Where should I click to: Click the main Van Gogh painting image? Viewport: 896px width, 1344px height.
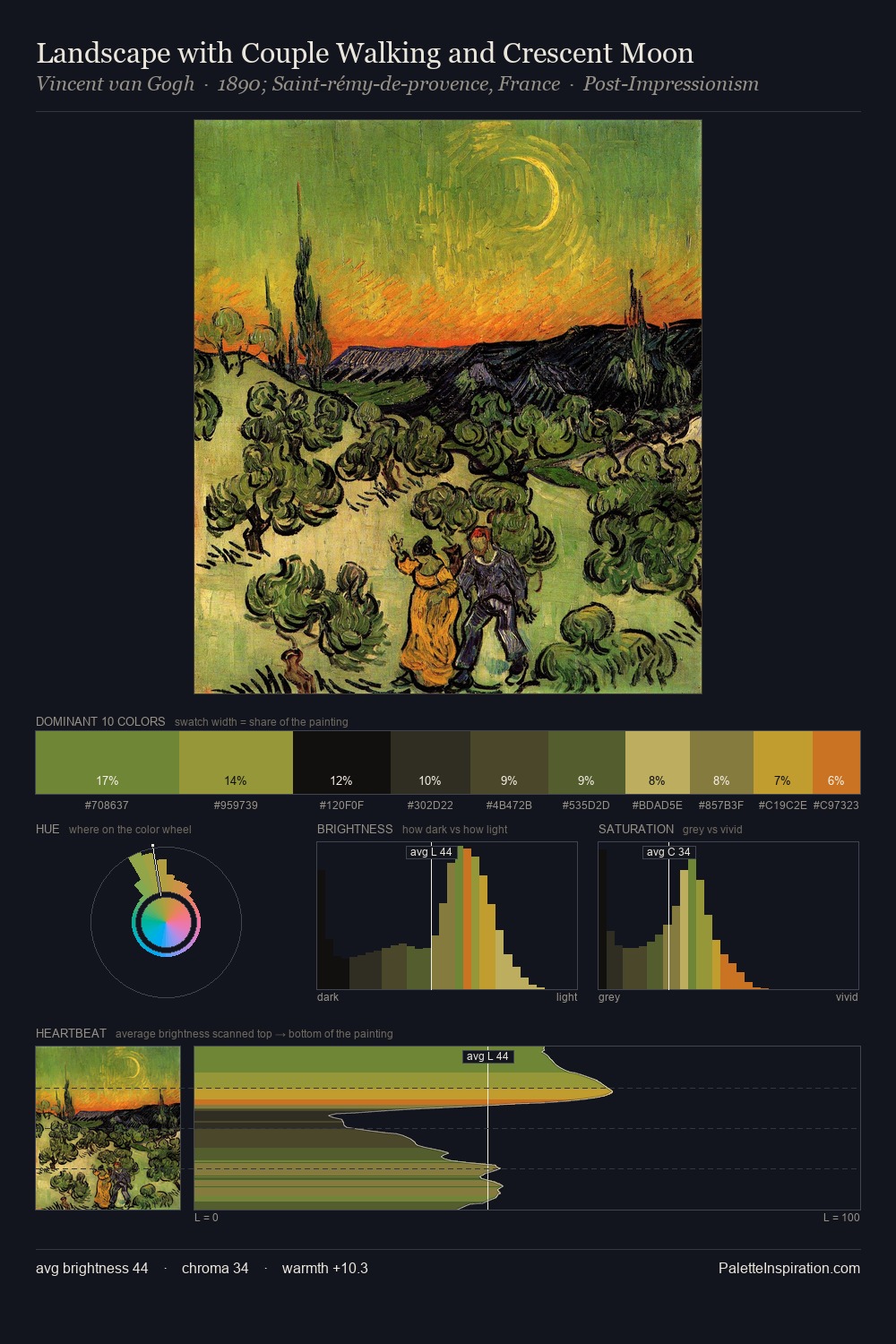[x=448, y=407]
